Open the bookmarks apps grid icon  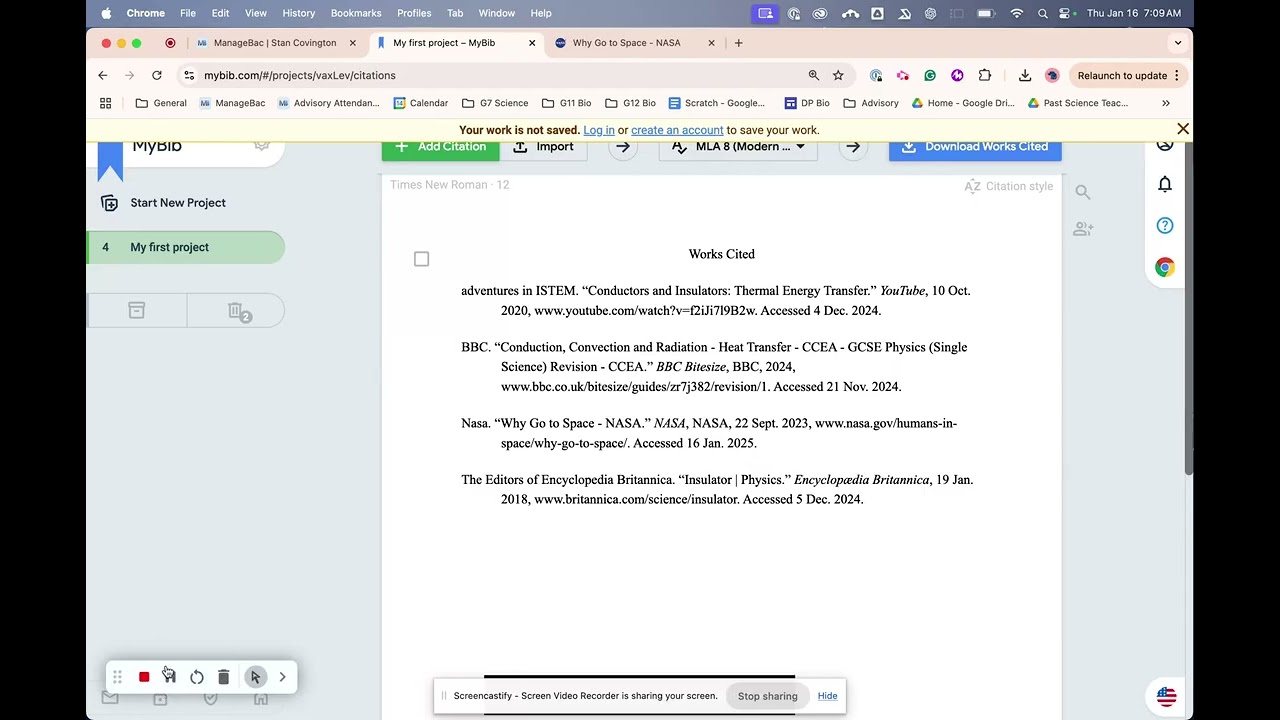(x=106, y=103)
